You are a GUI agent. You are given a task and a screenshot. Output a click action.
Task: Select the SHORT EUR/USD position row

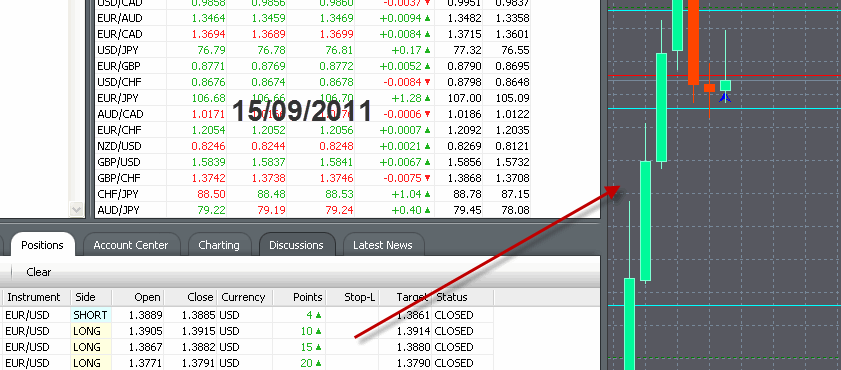tap(248, 315)
